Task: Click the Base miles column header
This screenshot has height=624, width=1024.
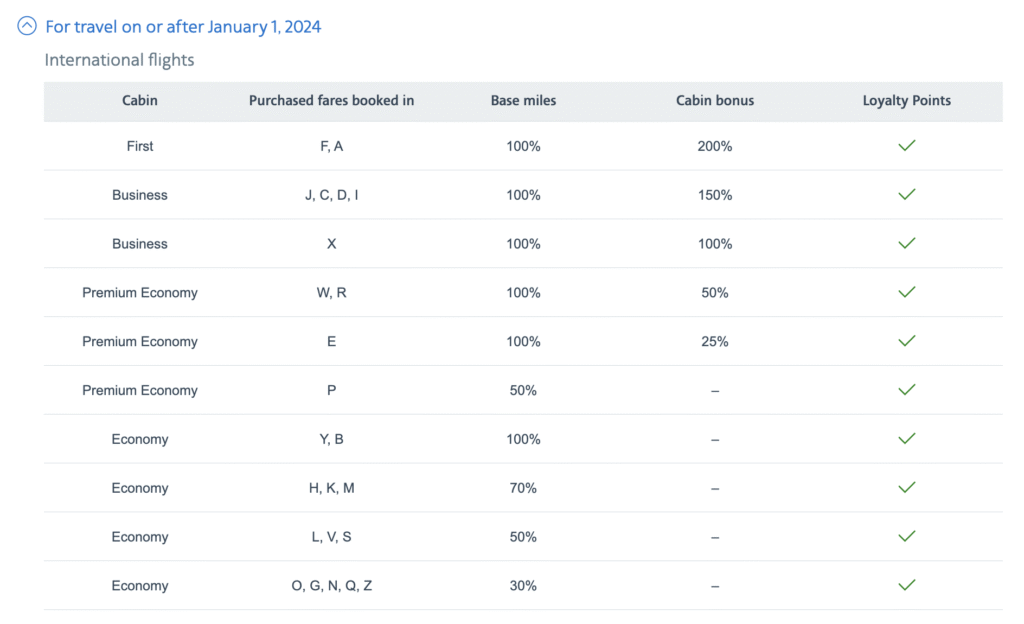Action: (x=523, y=101)
